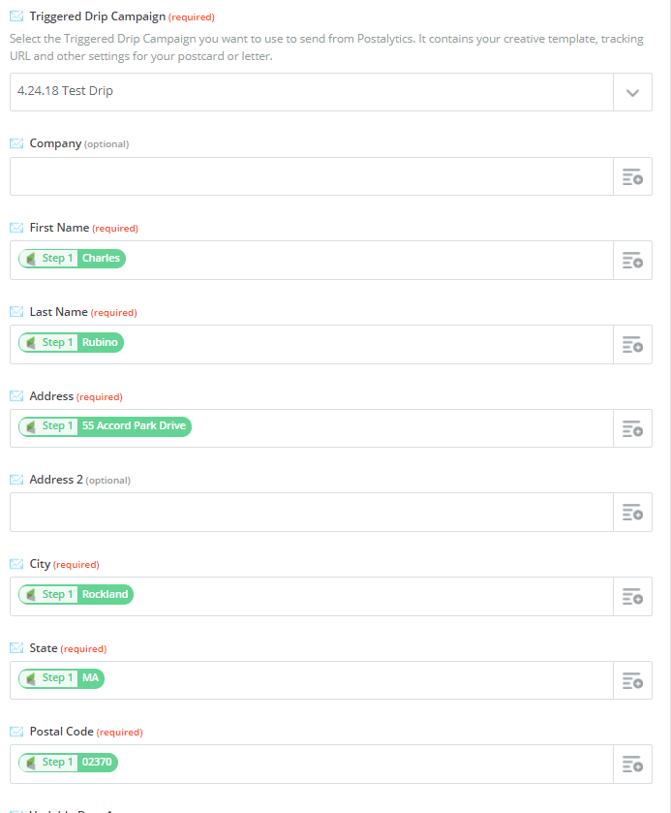Click the envelope icon beside Postal Code
The width and height of the screenshot is (671, 813).
(x=17, y=732)
